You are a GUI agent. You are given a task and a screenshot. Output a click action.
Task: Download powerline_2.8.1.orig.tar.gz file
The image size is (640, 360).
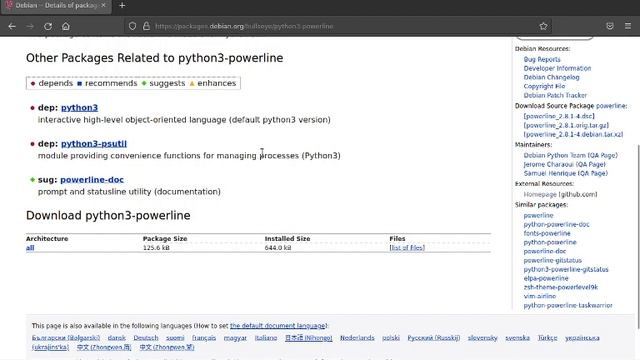566,125
